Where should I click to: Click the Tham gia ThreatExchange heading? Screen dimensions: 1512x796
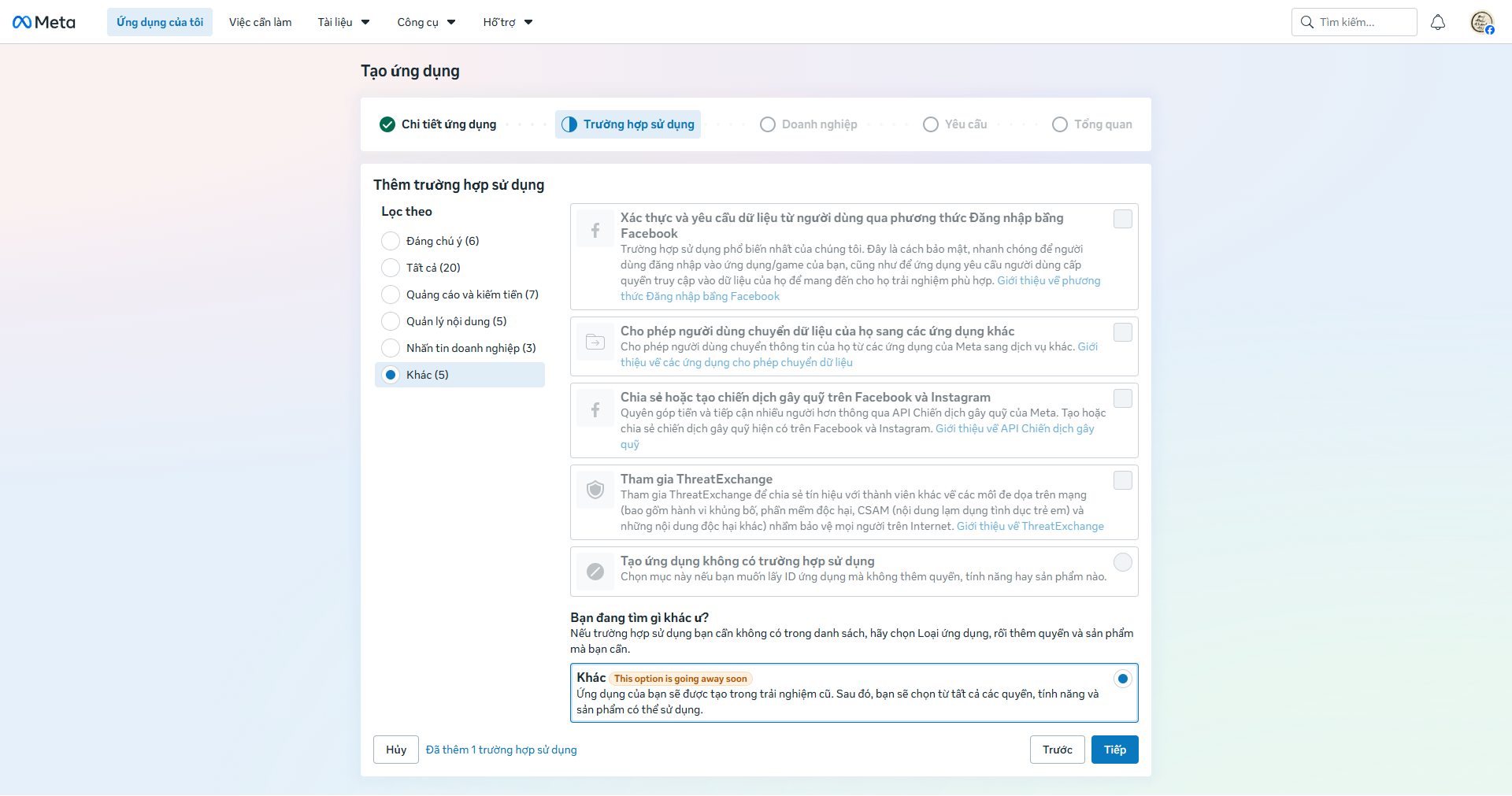697,479
